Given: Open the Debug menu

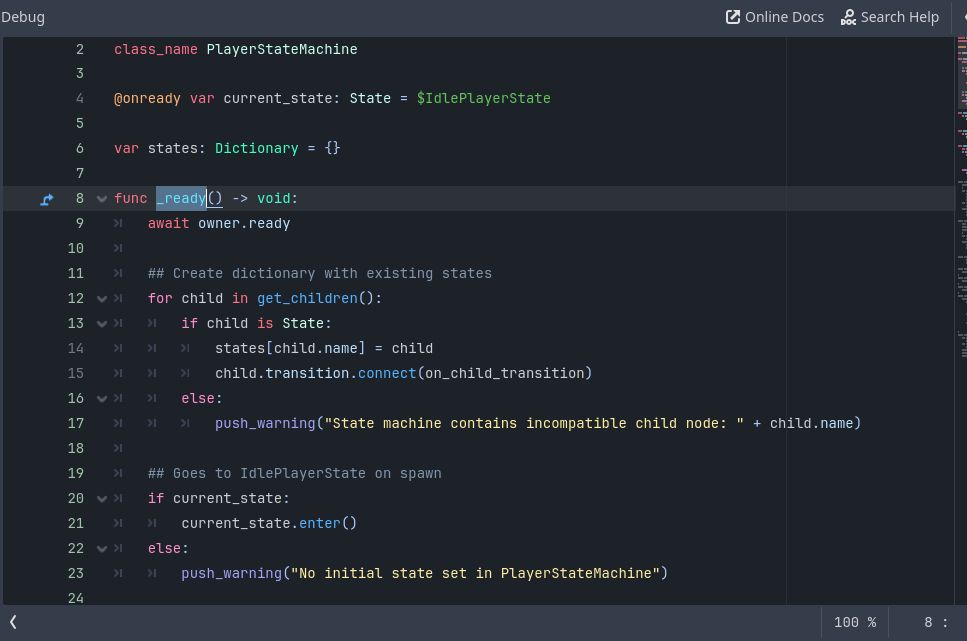Looking at the screenshot, I should pyautogui.click(x=22, y=17).
